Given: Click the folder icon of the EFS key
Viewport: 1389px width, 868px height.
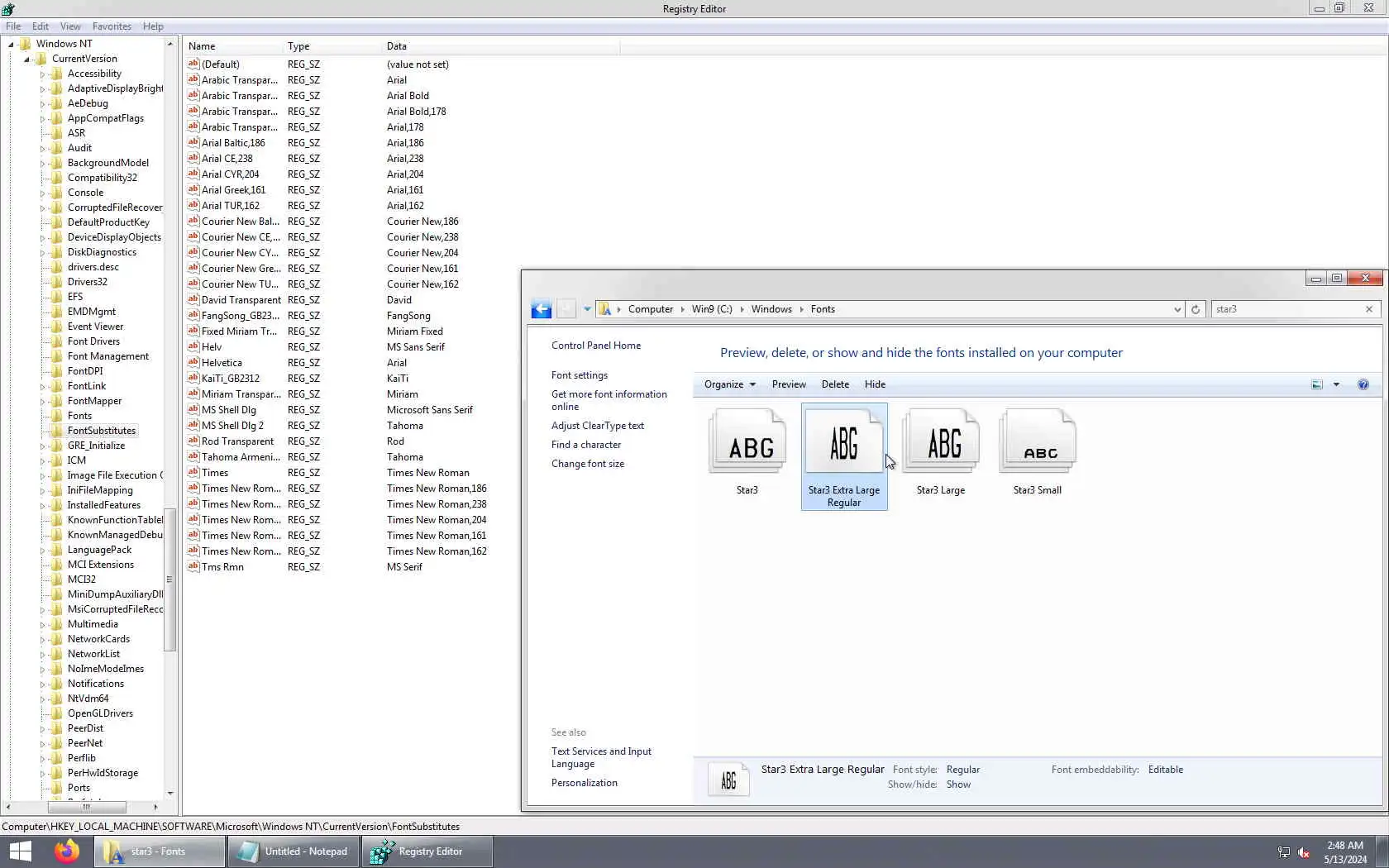Looking at the screenshot, I should coord(56,297).
